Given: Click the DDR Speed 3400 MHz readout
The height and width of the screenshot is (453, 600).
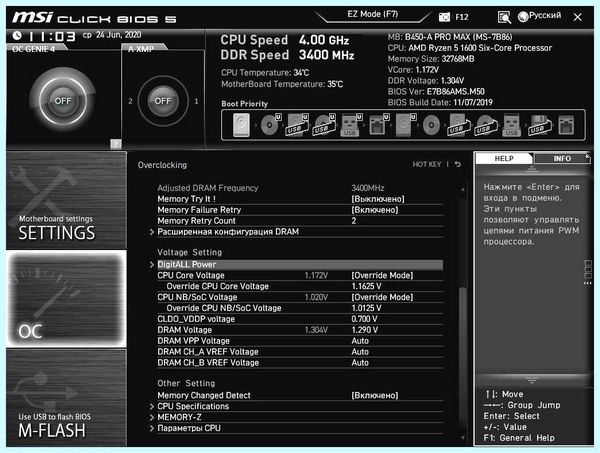Looking at the screenshot, I should pos(287,55).
